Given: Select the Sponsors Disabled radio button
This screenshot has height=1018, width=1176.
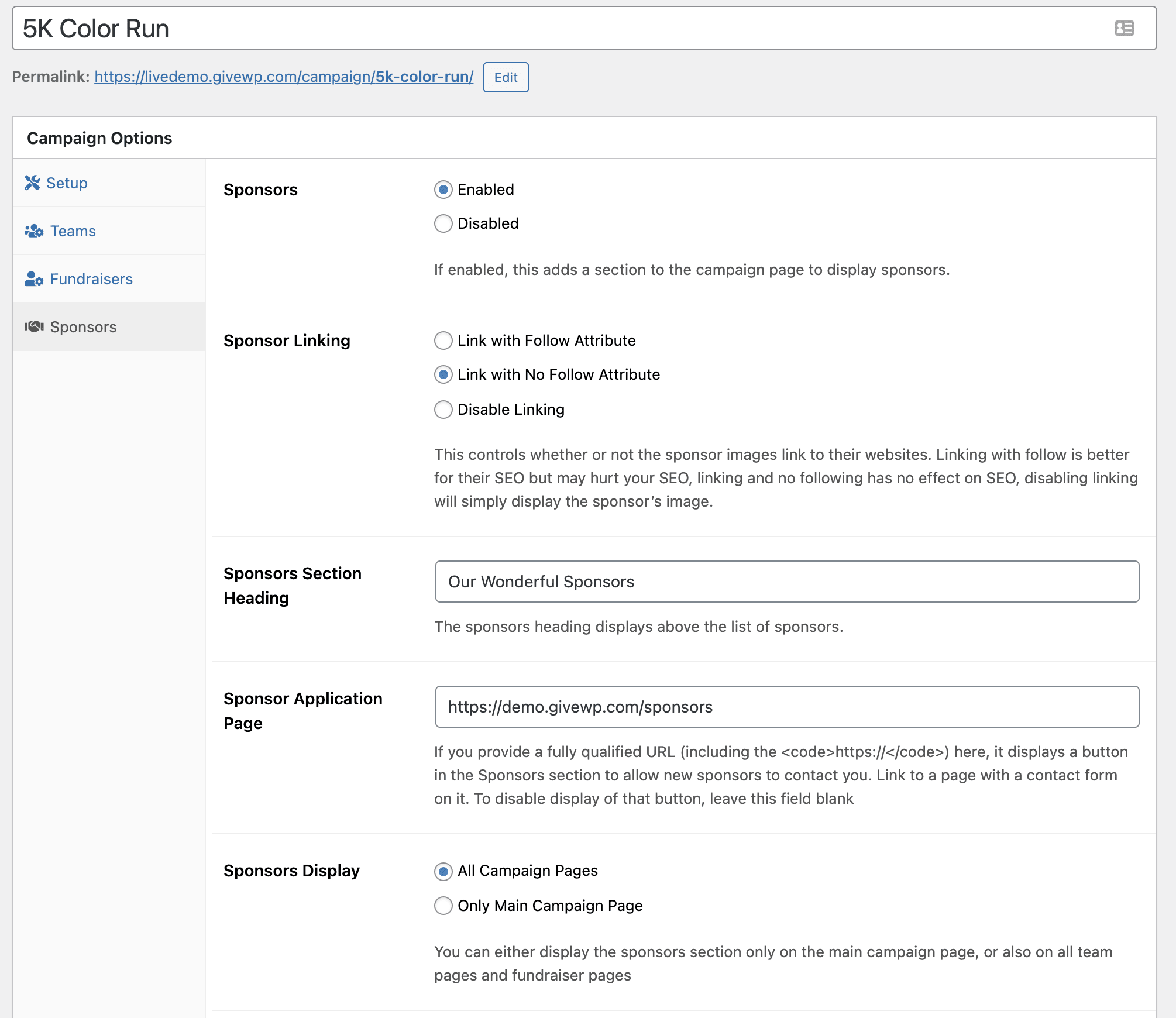Looking at the screenshot, I should tap(443, 223).
